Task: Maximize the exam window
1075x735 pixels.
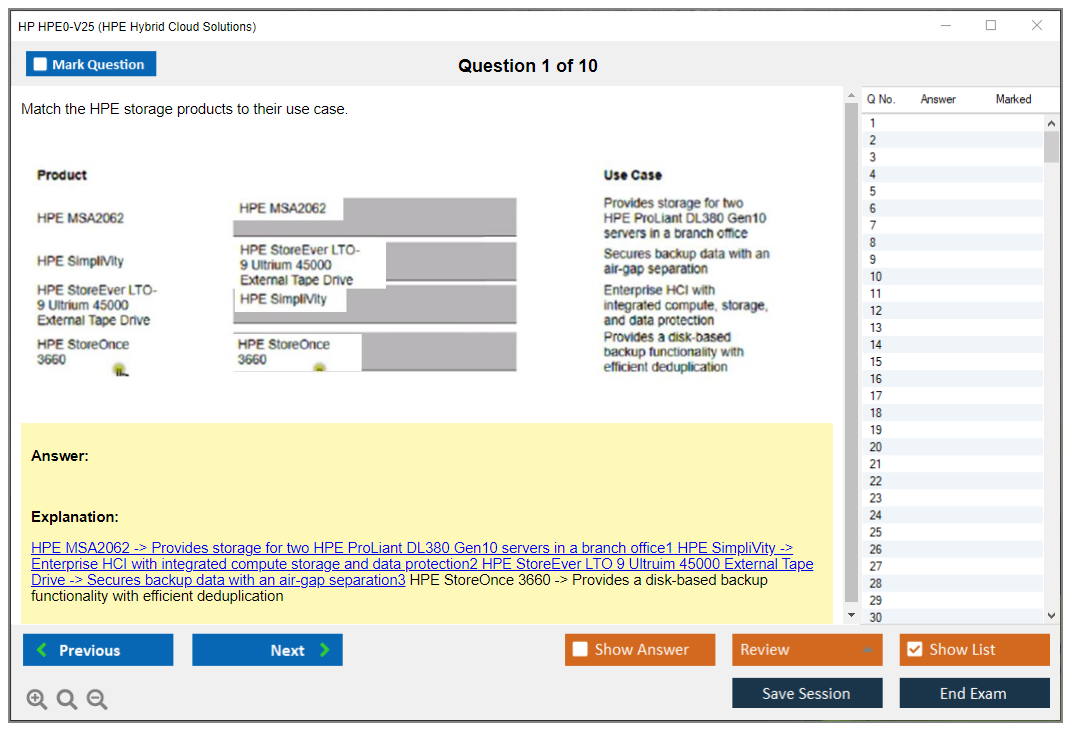Action: tap(990, 26)
